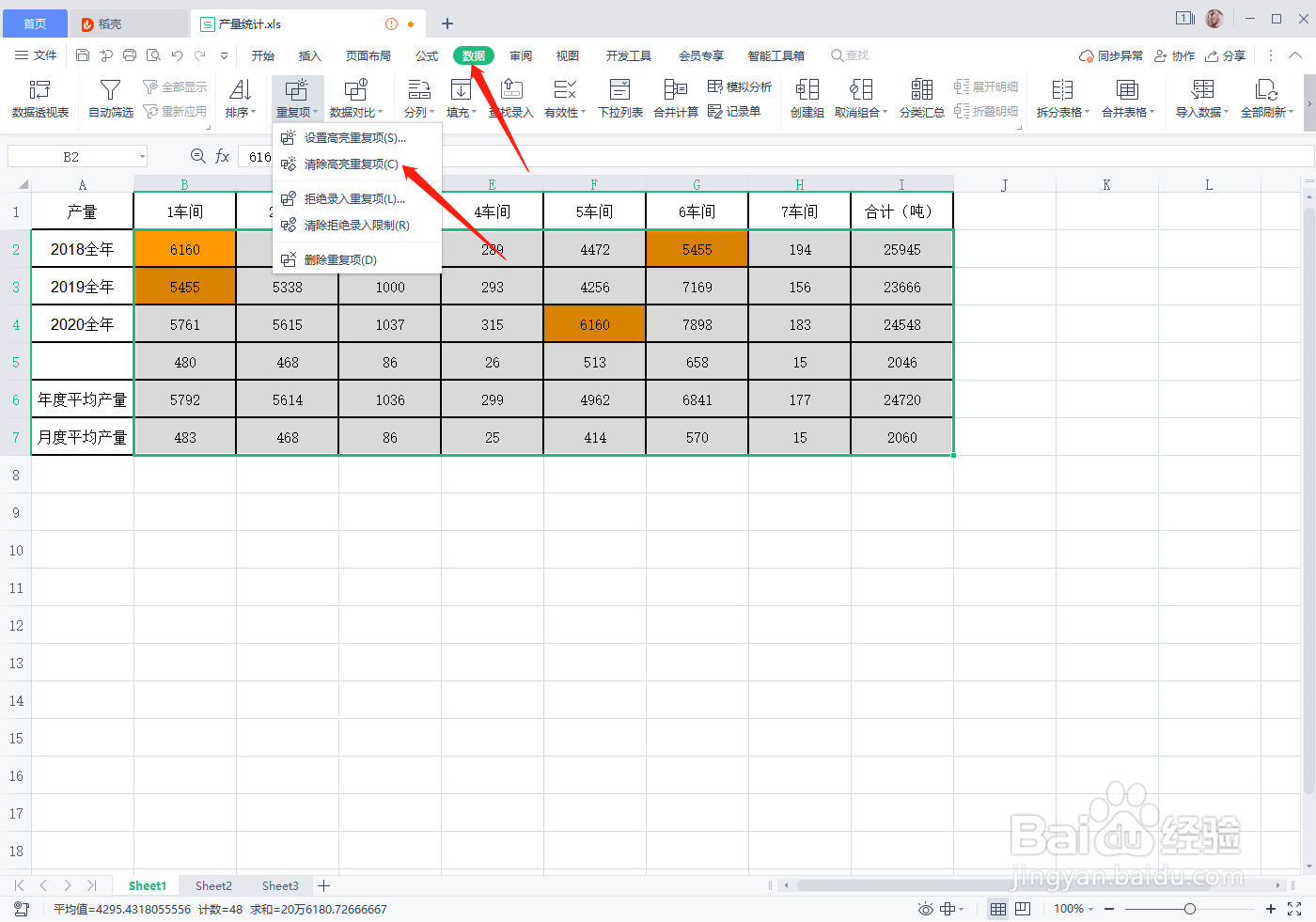
Task: Enable AutoFilter (自动筛选)
Action: (x=110, y=98)
